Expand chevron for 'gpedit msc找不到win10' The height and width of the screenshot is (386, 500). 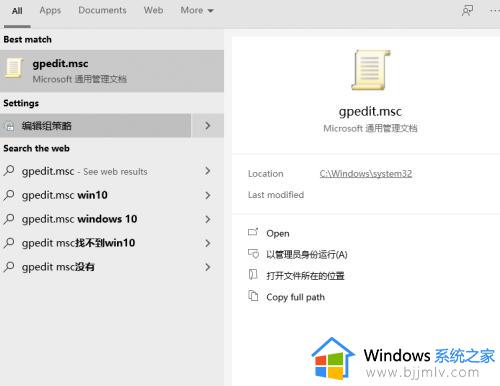point(208,243)
